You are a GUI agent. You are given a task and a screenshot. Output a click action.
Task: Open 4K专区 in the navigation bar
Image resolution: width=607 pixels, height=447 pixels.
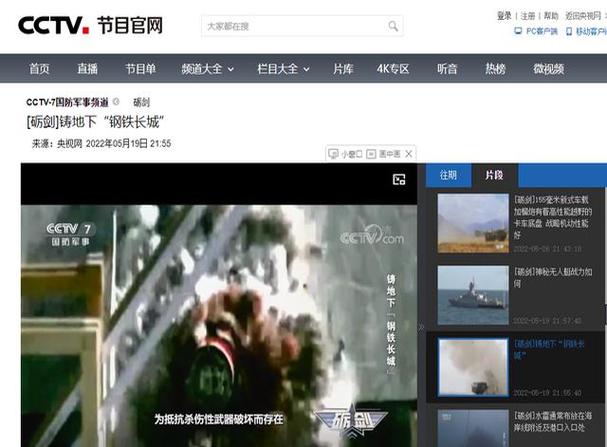click(x=393, y=69)
